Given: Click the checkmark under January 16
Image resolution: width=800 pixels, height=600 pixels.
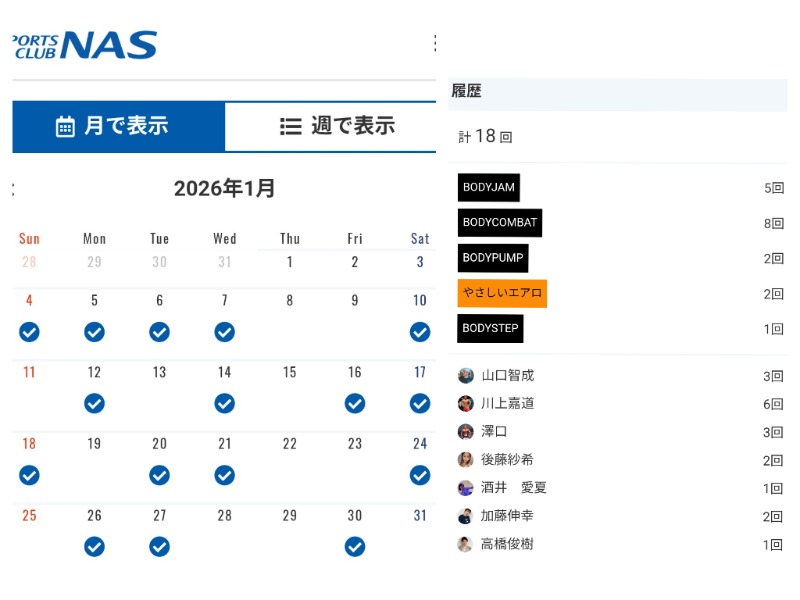Looking at the screenshot, I should tap(355, 403).
